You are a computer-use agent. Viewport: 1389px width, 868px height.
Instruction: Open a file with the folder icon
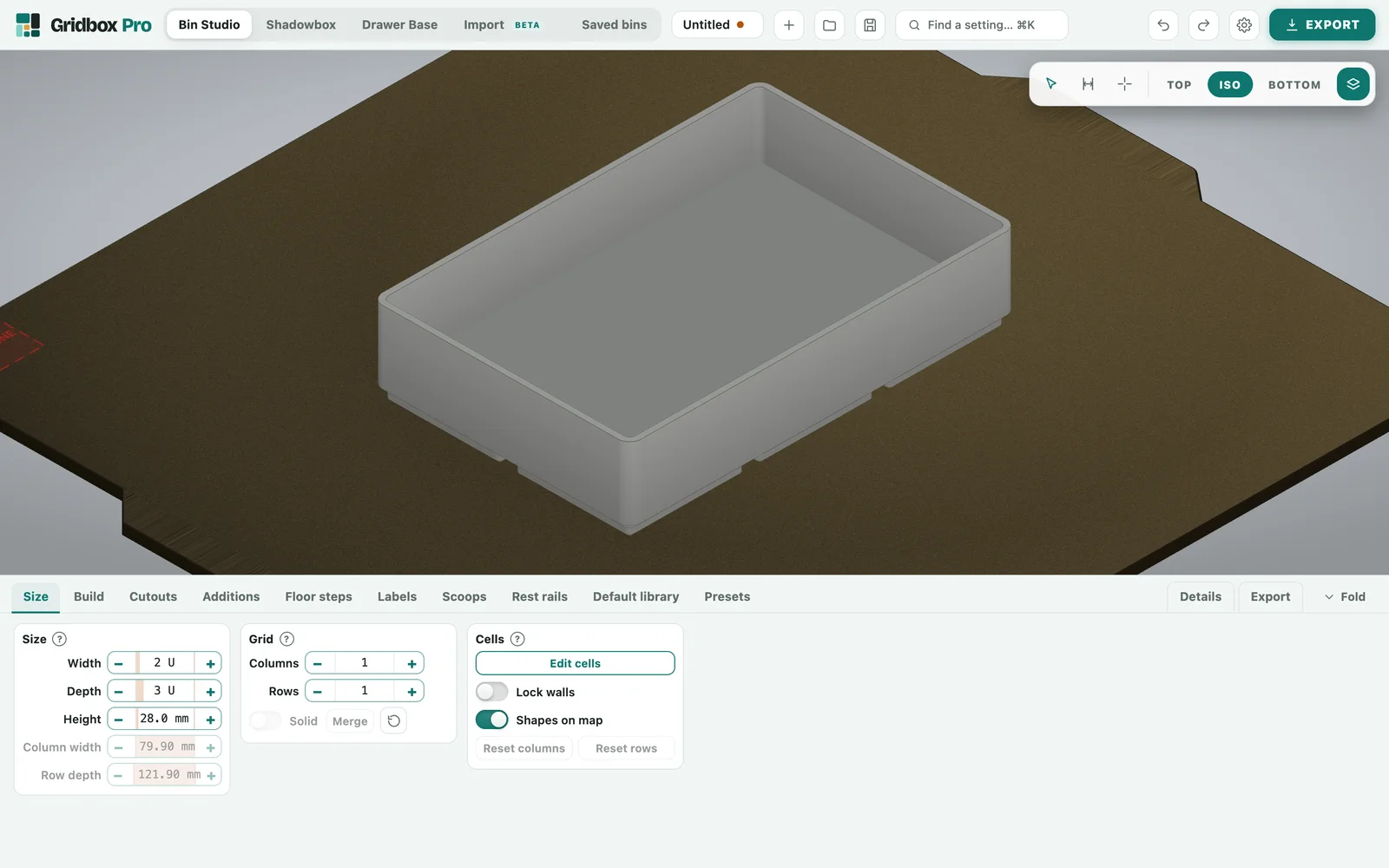(x=829, y=25)
